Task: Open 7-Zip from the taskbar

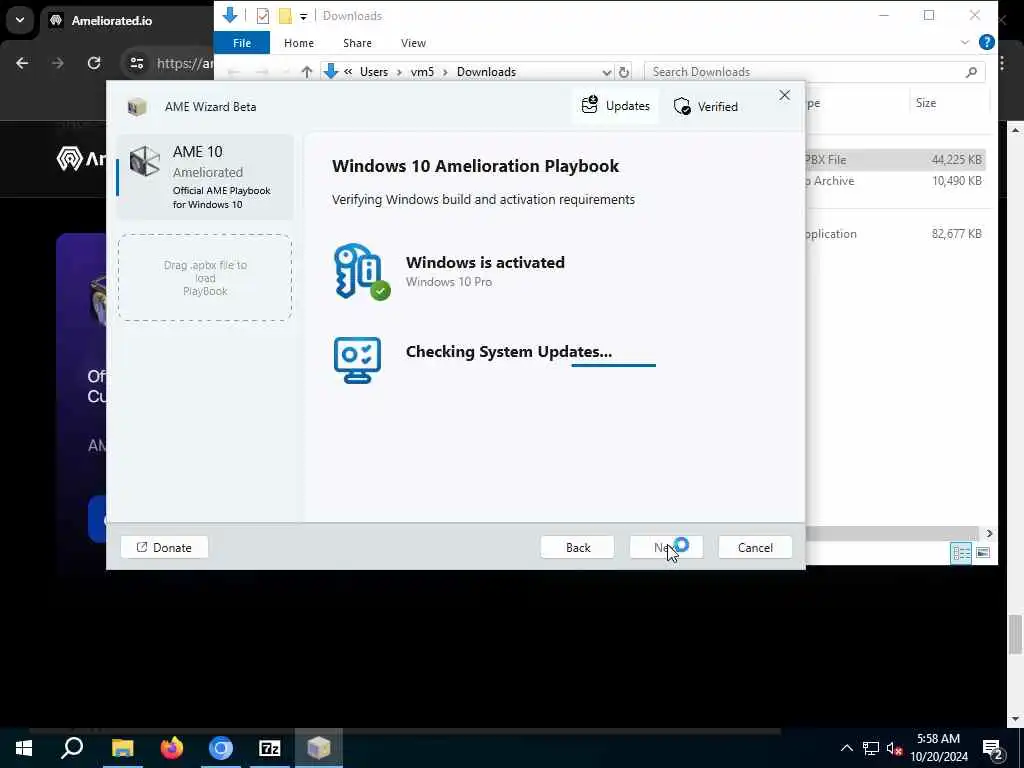Action: 270,748
